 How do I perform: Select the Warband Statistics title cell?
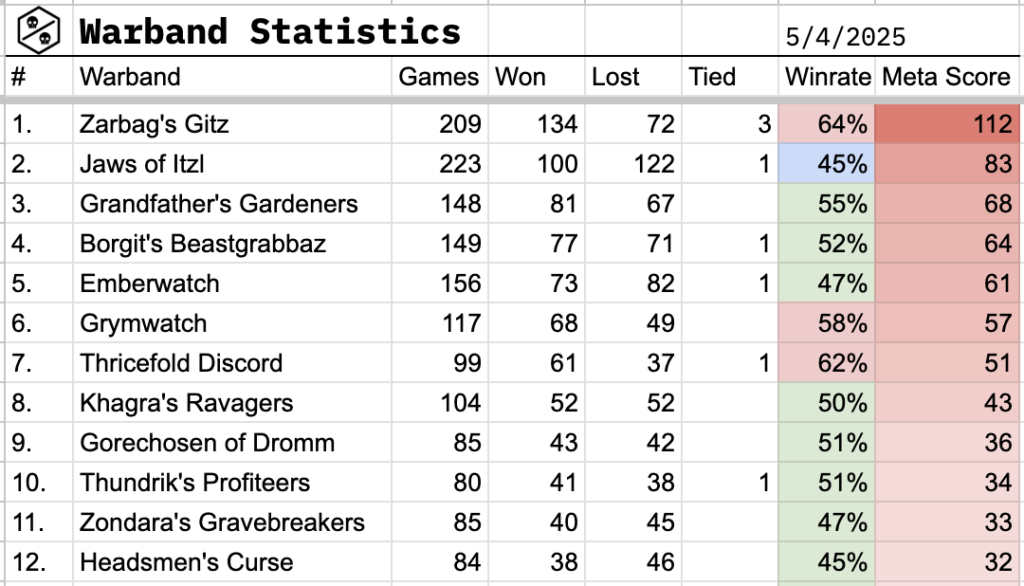[270, 31]
